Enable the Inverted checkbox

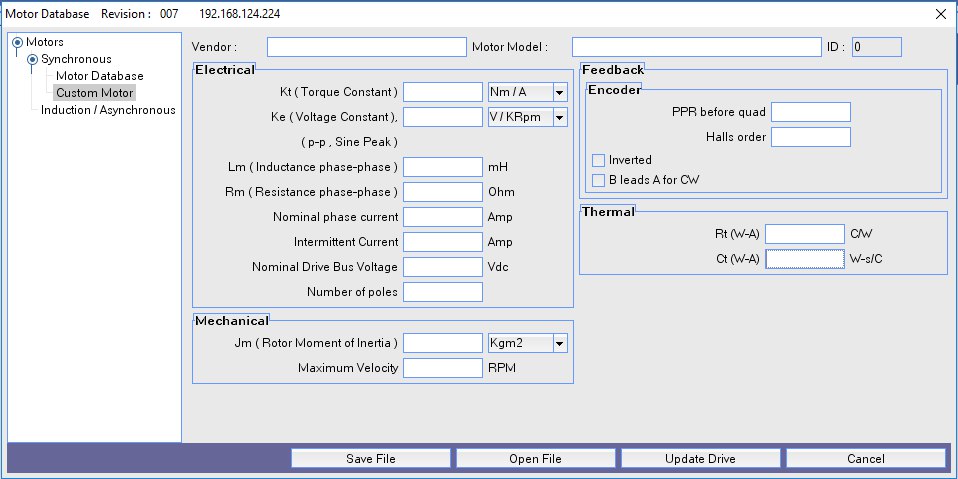point(599,160)
